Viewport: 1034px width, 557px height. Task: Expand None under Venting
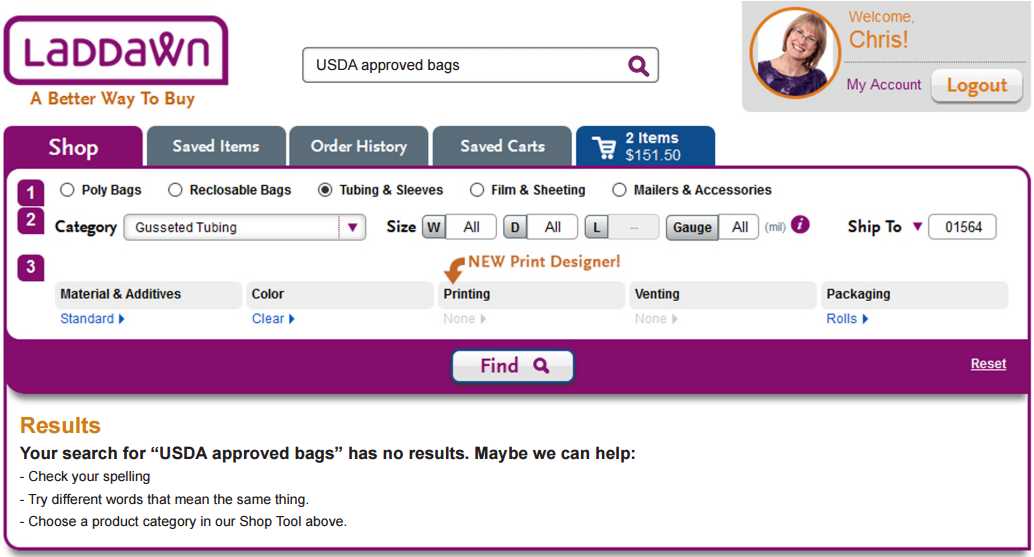click(655, 318)
